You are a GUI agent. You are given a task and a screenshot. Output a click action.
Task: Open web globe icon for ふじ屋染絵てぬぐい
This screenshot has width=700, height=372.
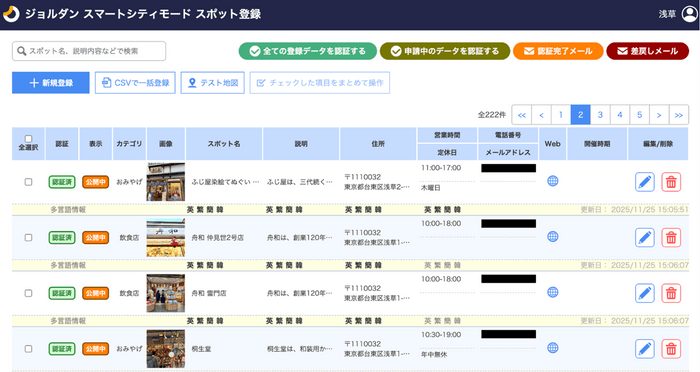point(553,181)
